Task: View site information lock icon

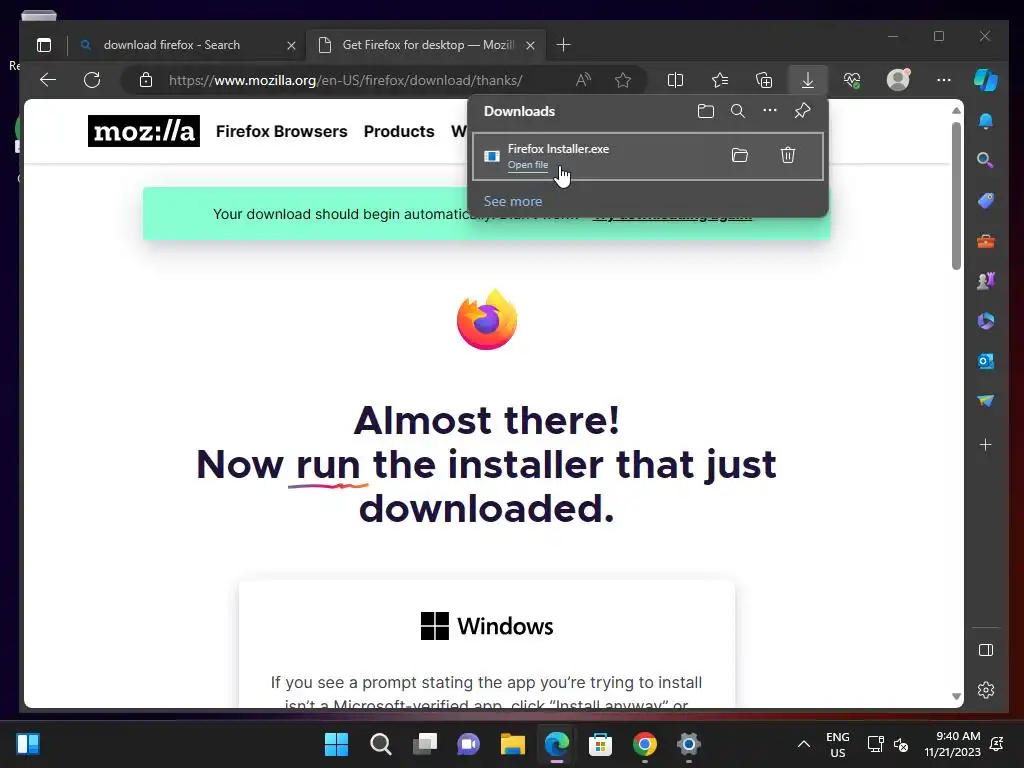Action: 146,80
